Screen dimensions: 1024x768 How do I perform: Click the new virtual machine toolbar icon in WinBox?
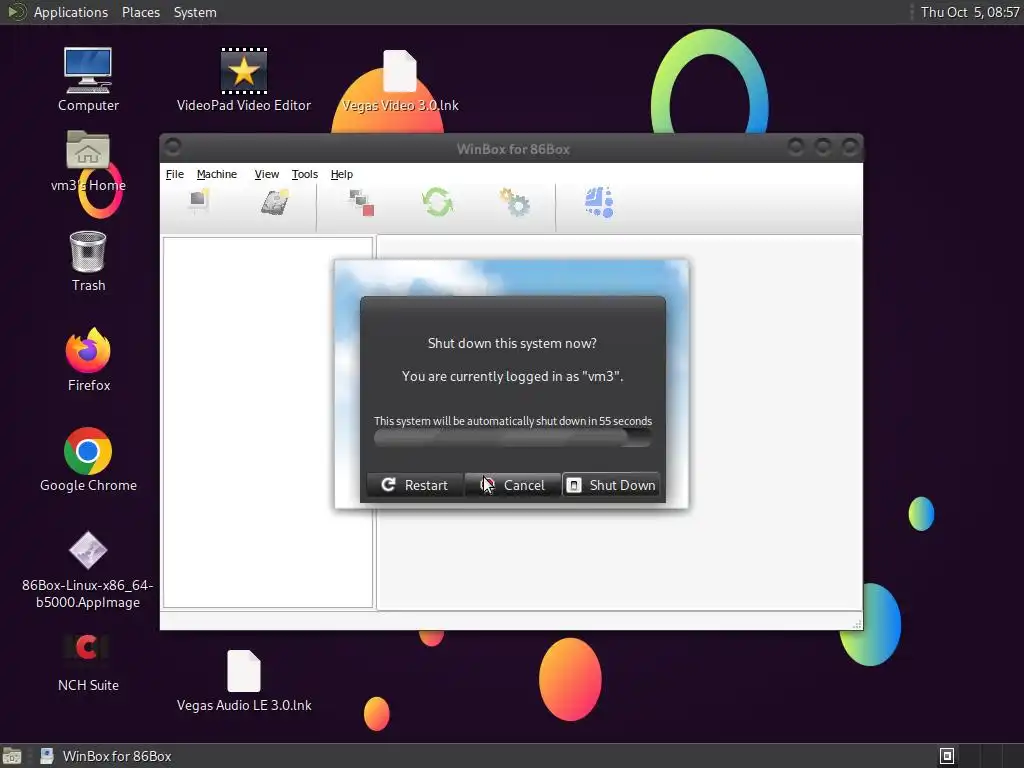pyautogui.click(x=199, y=201)
